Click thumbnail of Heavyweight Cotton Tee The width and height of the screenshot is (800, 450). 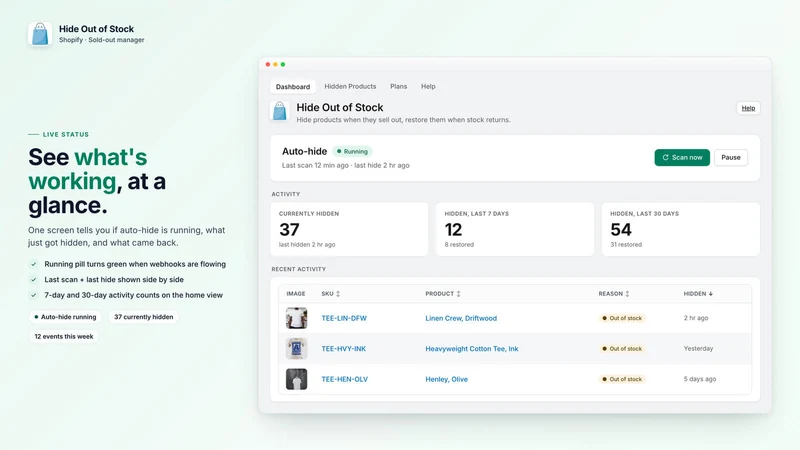click(296, 349)
